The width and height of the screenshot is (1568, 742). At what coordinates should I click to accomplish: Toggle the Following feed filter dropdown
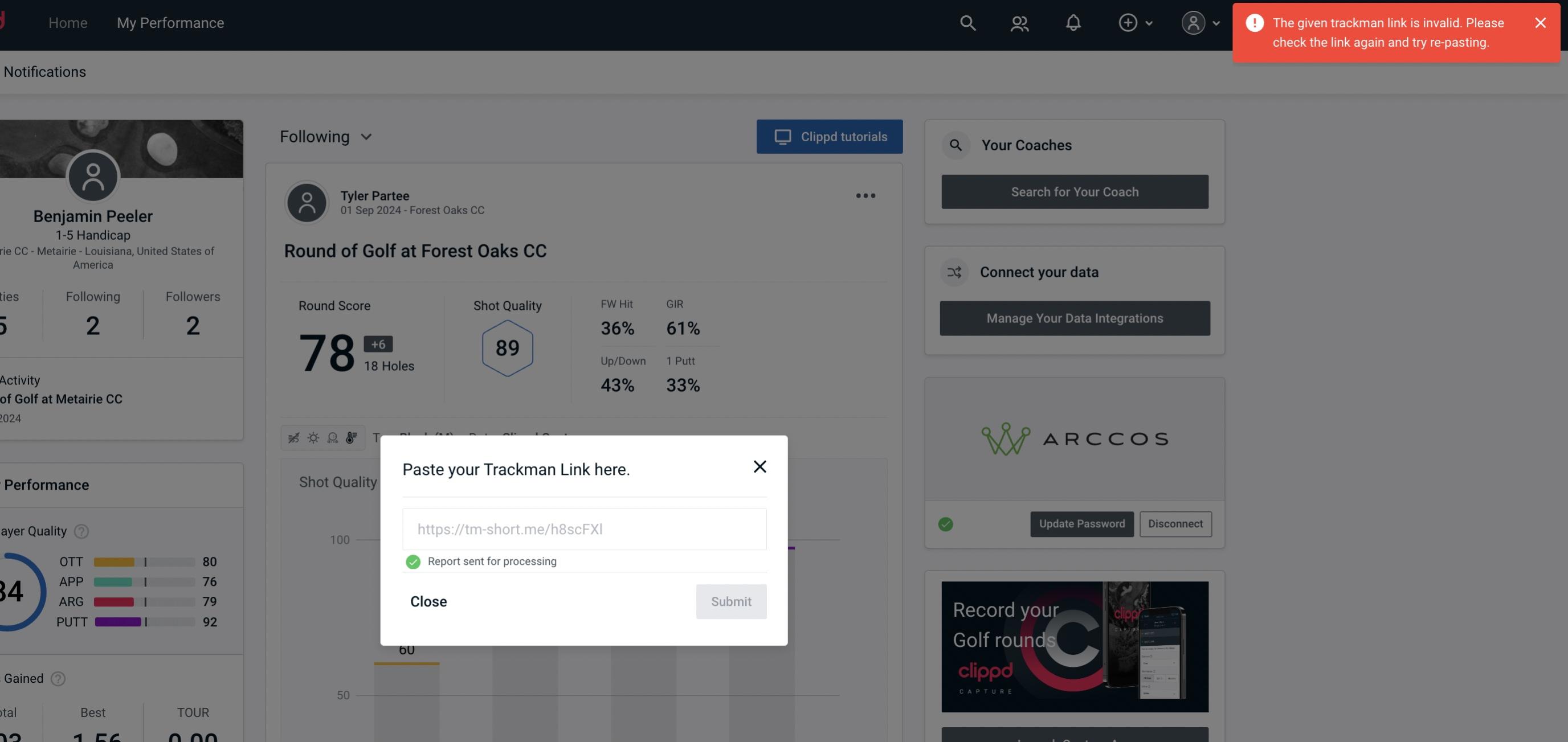(x=326, y=136)
